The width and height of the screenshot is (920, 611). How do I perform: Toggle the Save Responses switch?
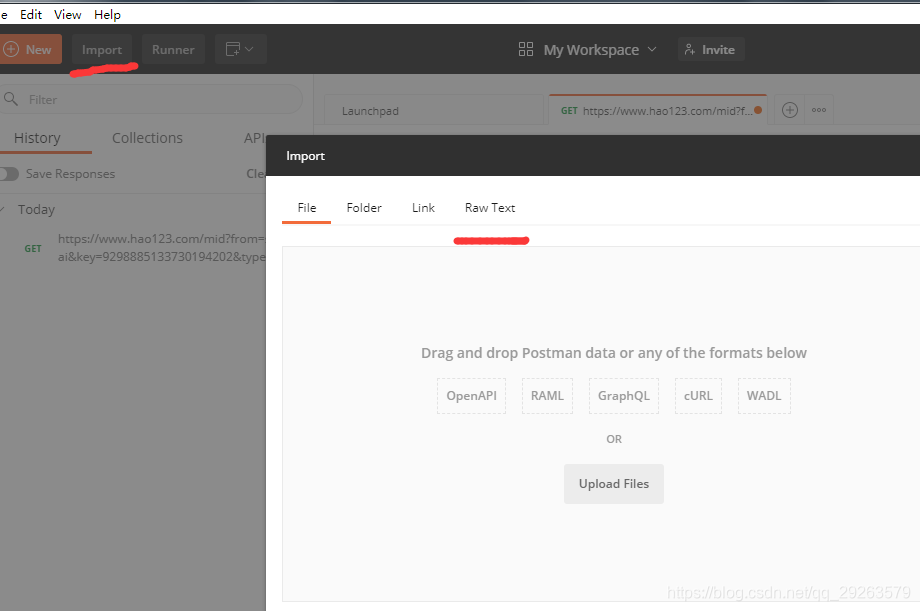9,174
